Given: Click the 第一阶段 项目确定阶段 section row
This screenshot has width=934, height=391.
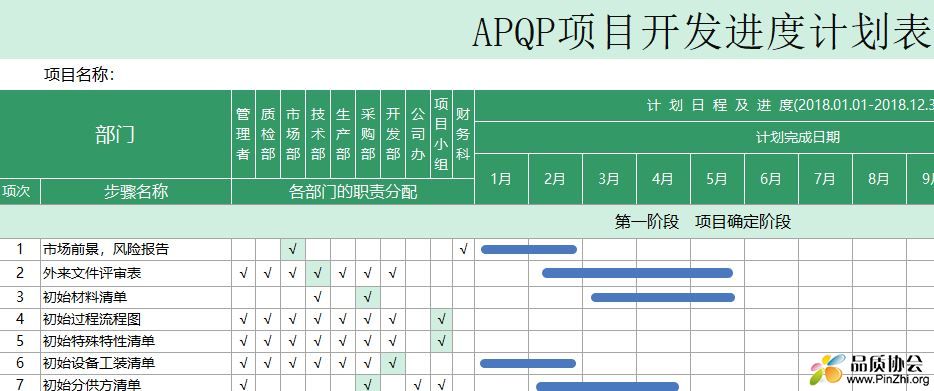Looking at the screenshot, I should click(467, 222).
